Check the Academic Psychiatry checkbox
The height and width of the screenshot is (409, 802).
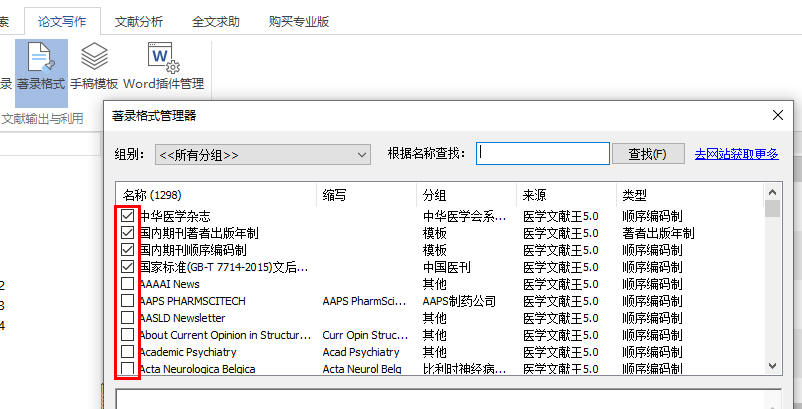(127, 352)
